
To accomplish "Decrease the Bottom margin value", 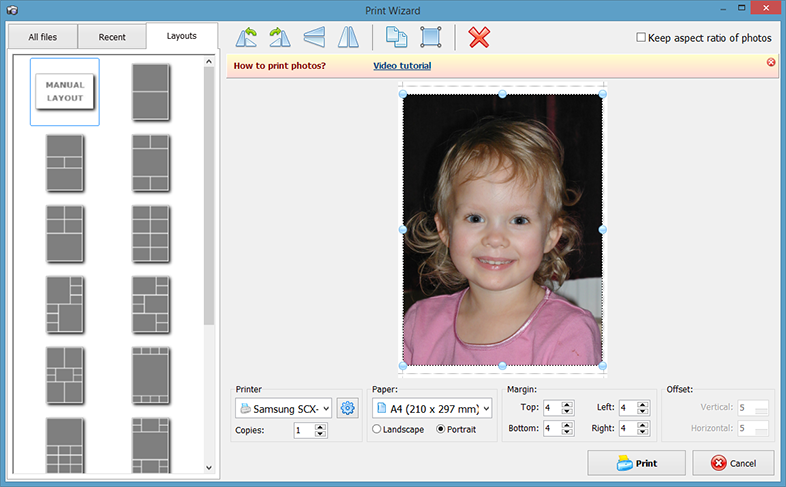I will click(x=567, y=432).
